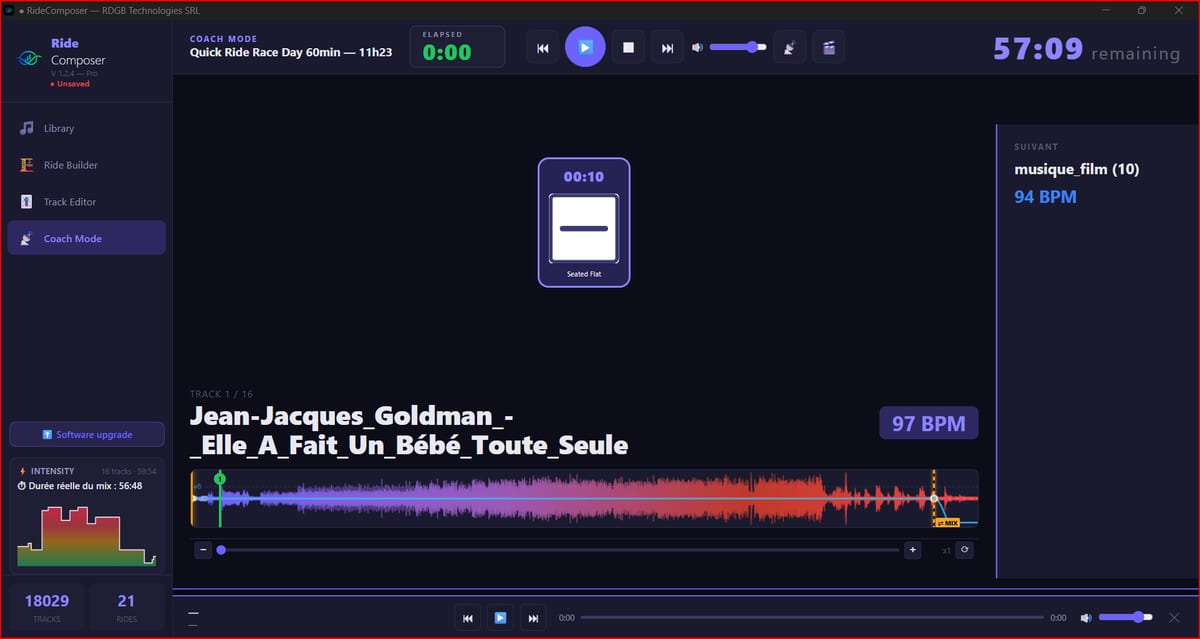1200x639 pixels.
Task: Click the clapperboard icon in header
Action: pyautogui.click(x=828, y=47)
